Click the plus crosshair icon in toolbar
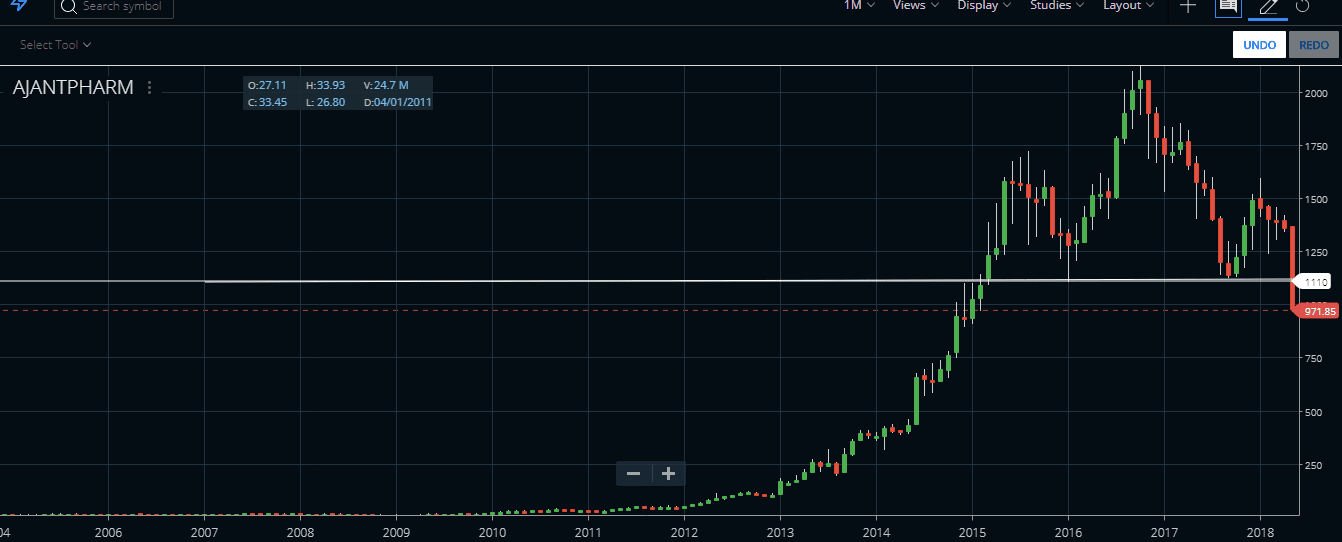 1188,6
